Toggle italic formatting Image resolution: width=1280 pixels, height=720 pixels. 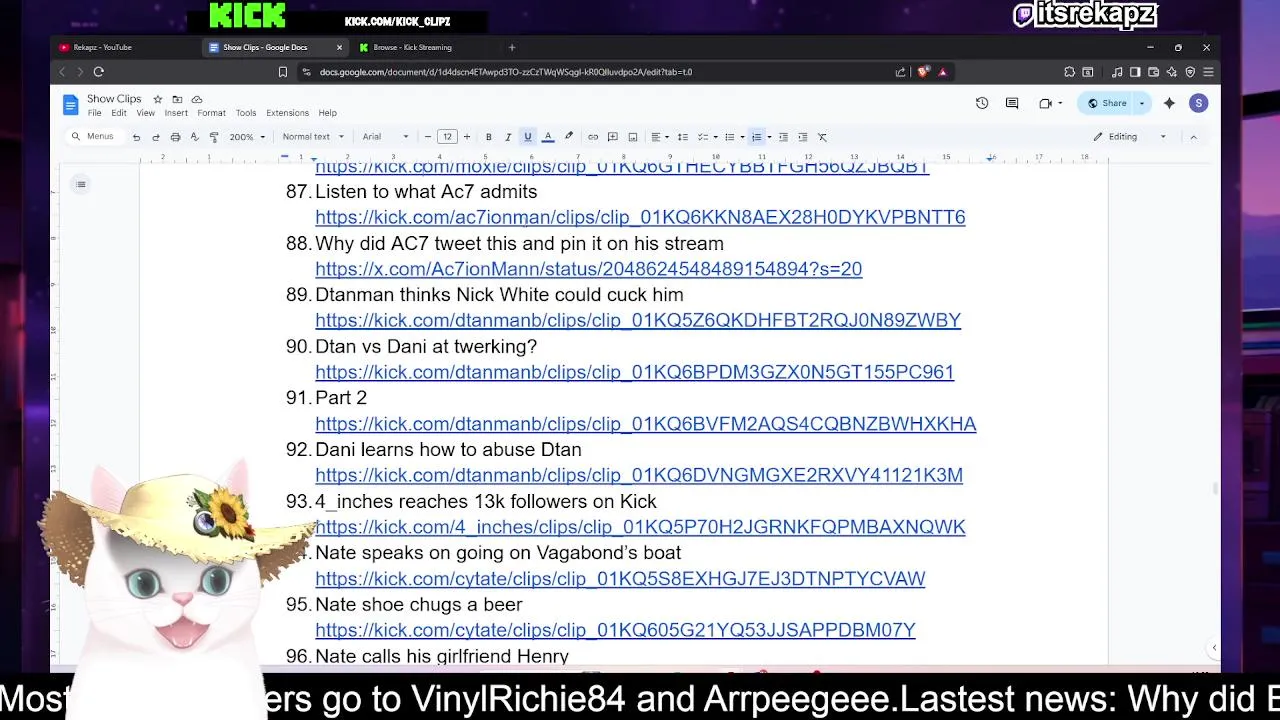tap(508, 137)
